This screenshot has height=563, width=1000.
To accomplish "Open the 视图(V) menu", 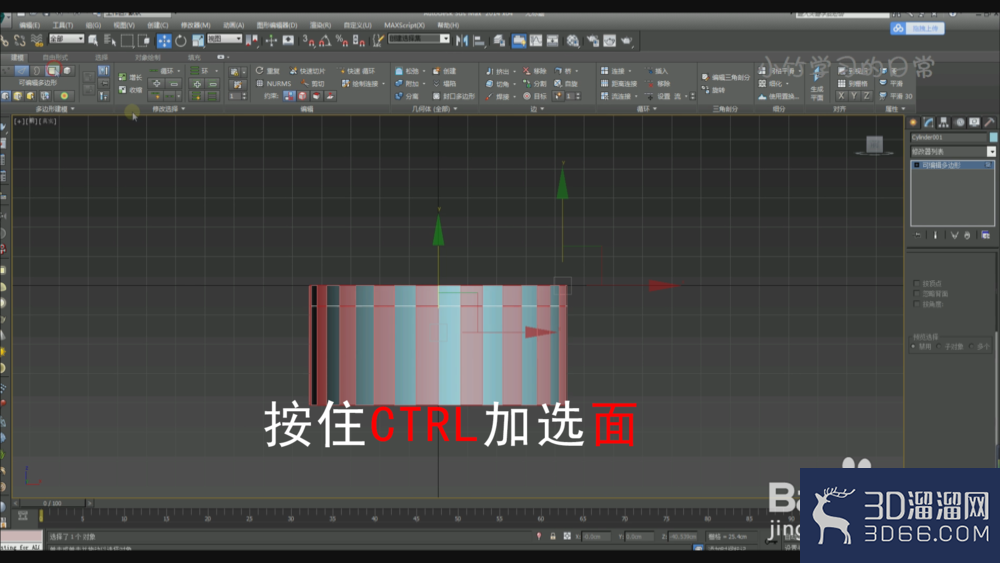I will (x=124, y=26).
